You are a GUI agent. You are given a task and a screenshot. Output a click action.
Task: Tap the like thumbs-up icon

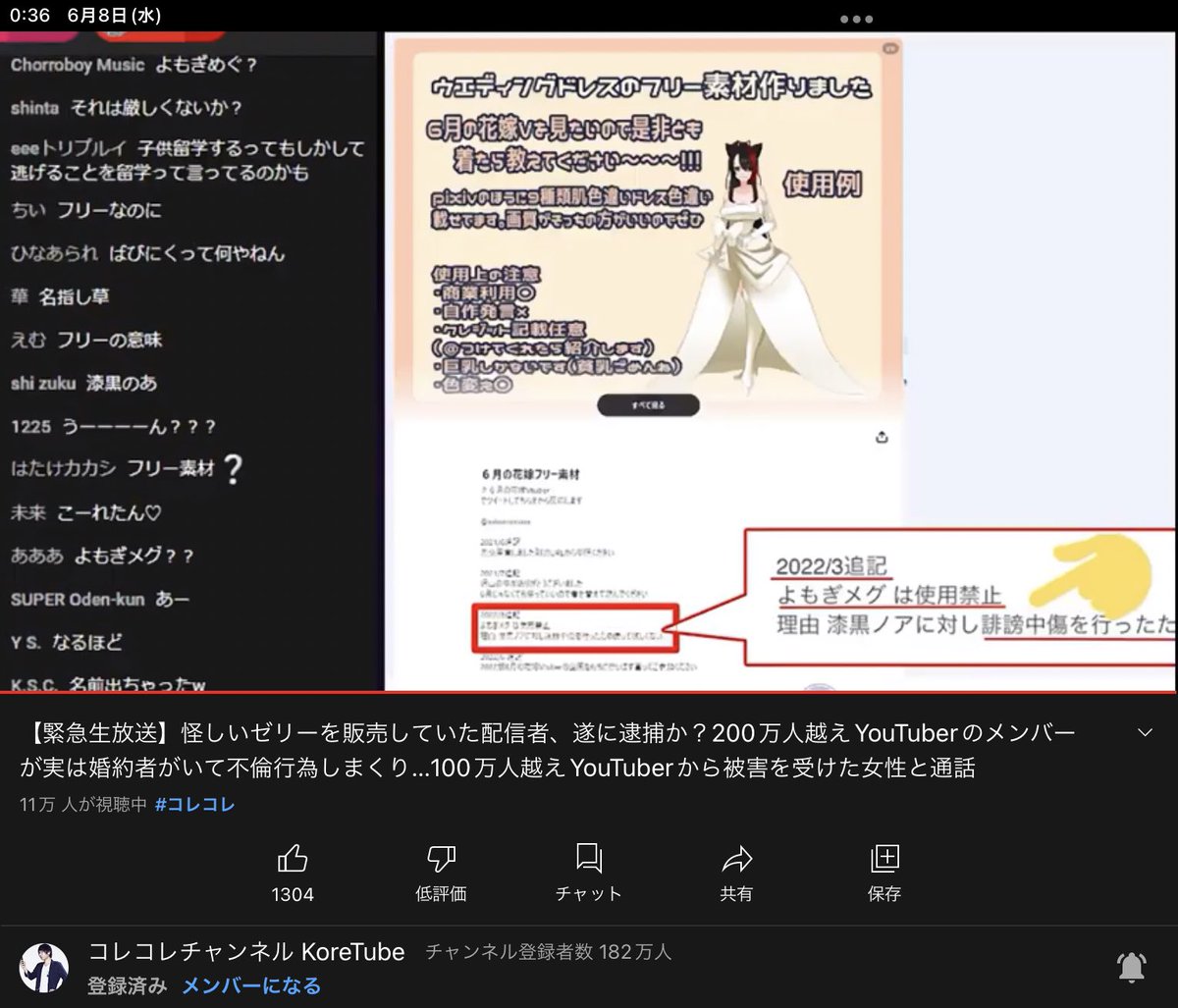tap(293, 859)
